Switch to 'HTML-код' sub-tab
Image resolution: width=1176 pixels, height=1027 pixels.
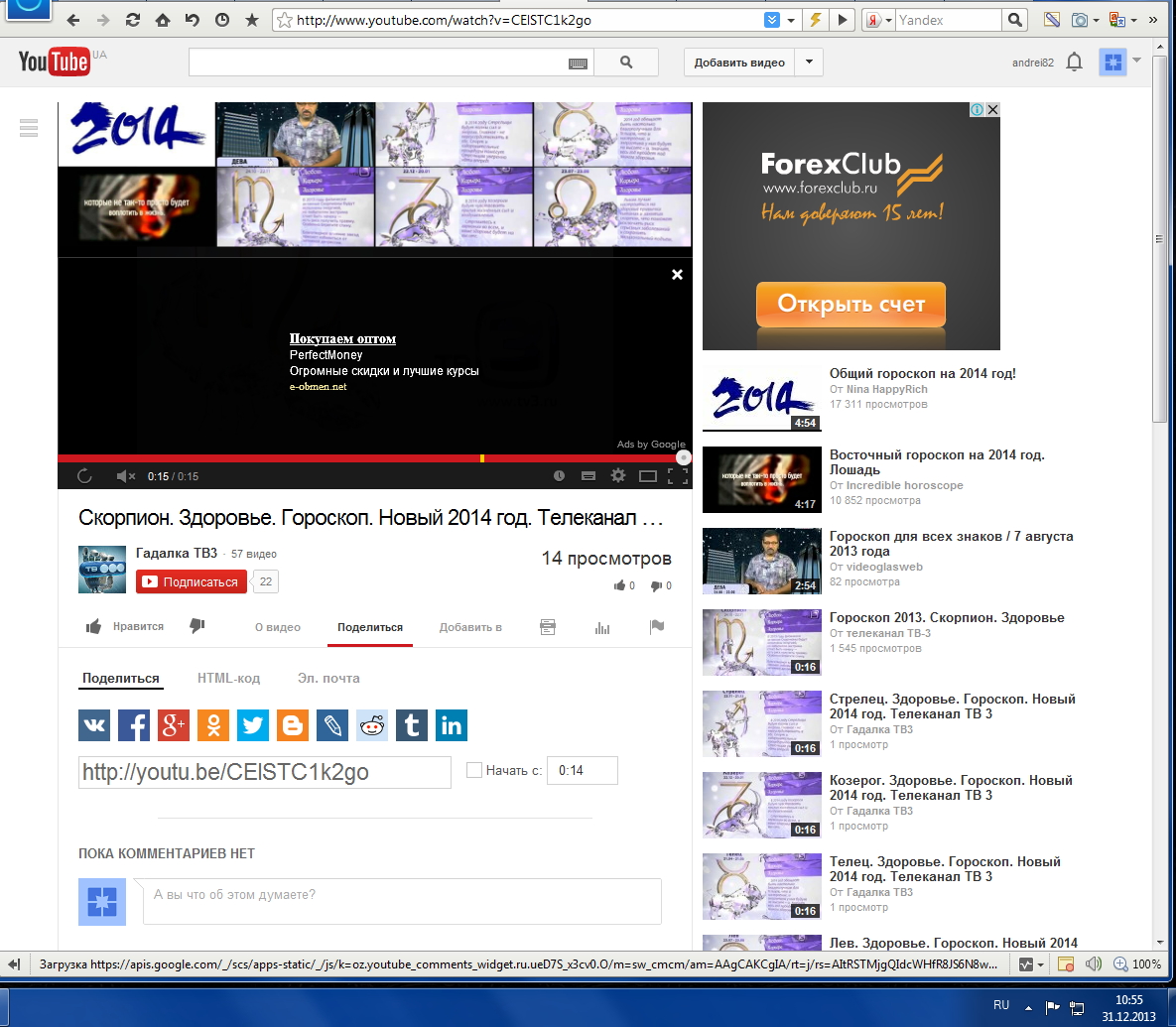[229, 678]
